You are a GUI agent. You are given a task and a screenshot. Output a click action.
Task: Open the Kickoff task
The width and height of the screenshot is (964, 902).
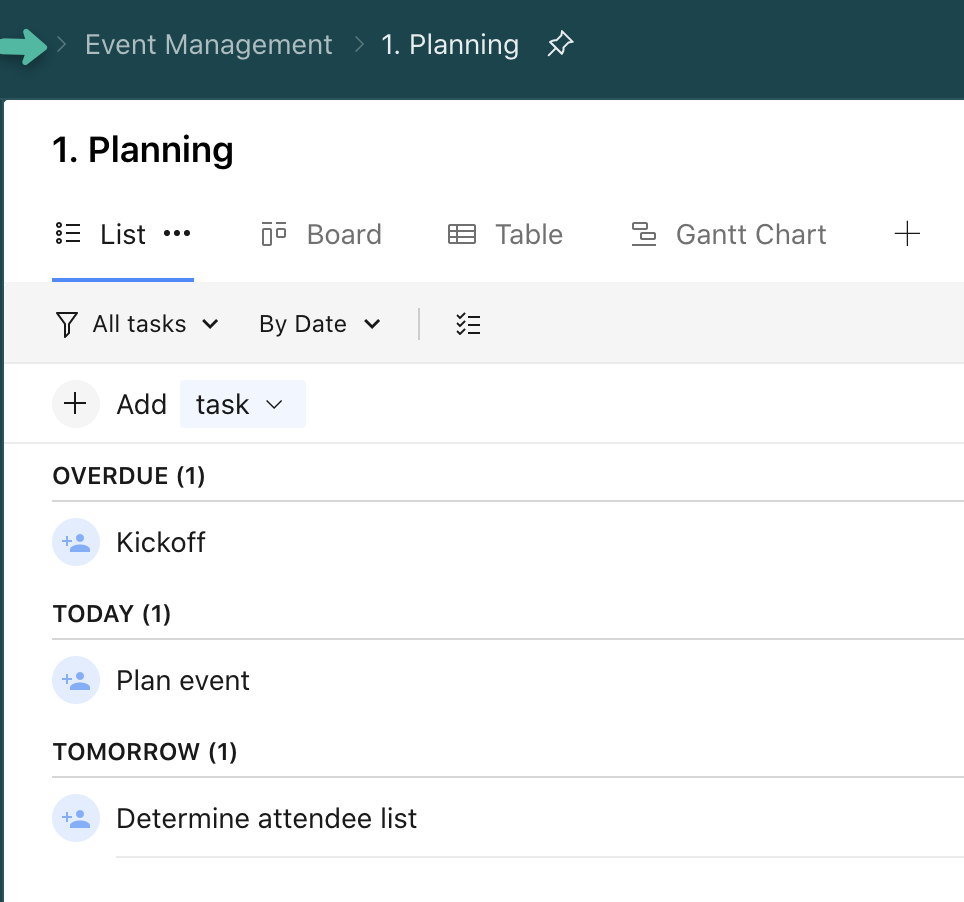[161, 542]
